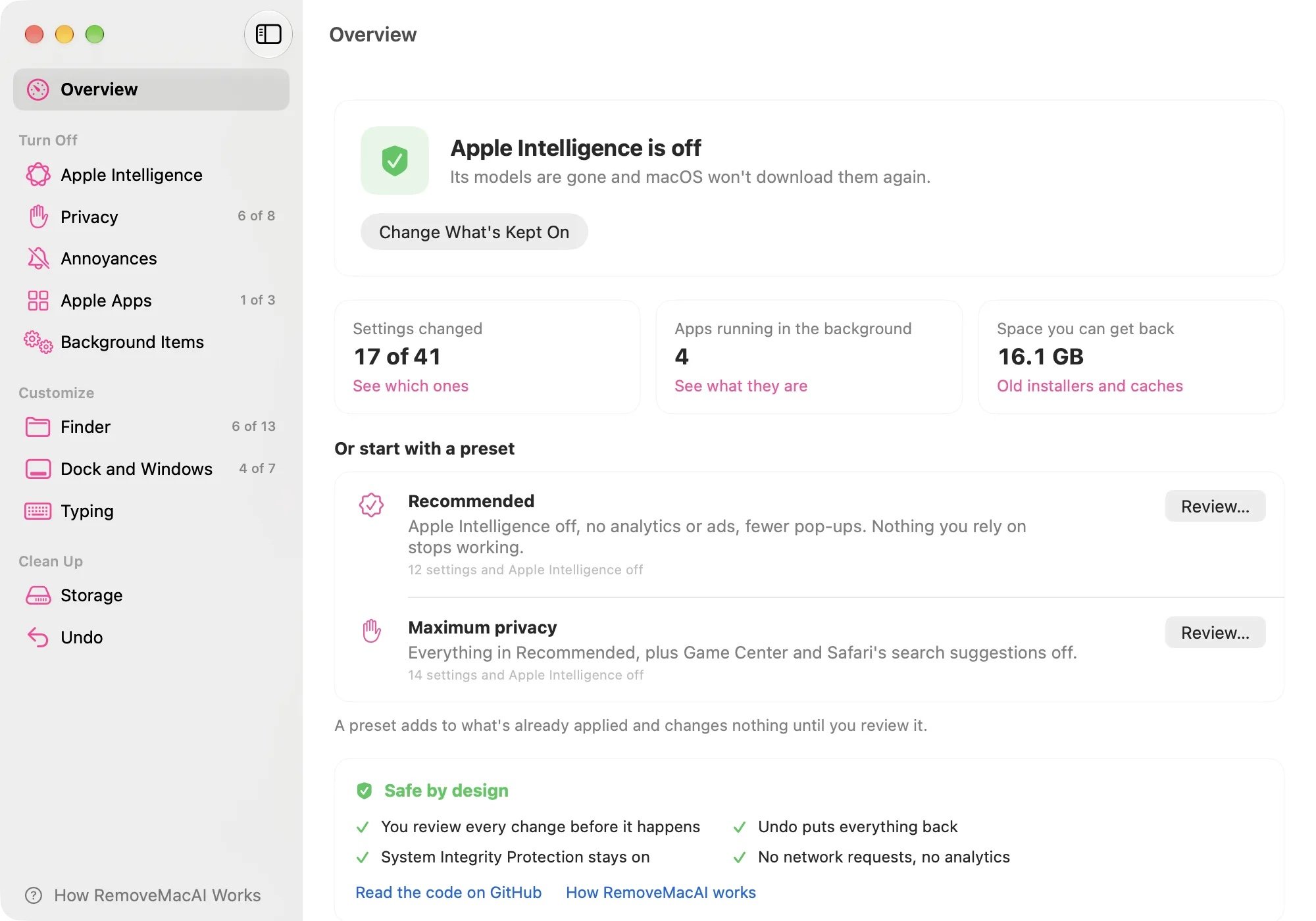Open the Apple Intelligence section
This screenshot has width=1316, height=921.
[151, 174]
